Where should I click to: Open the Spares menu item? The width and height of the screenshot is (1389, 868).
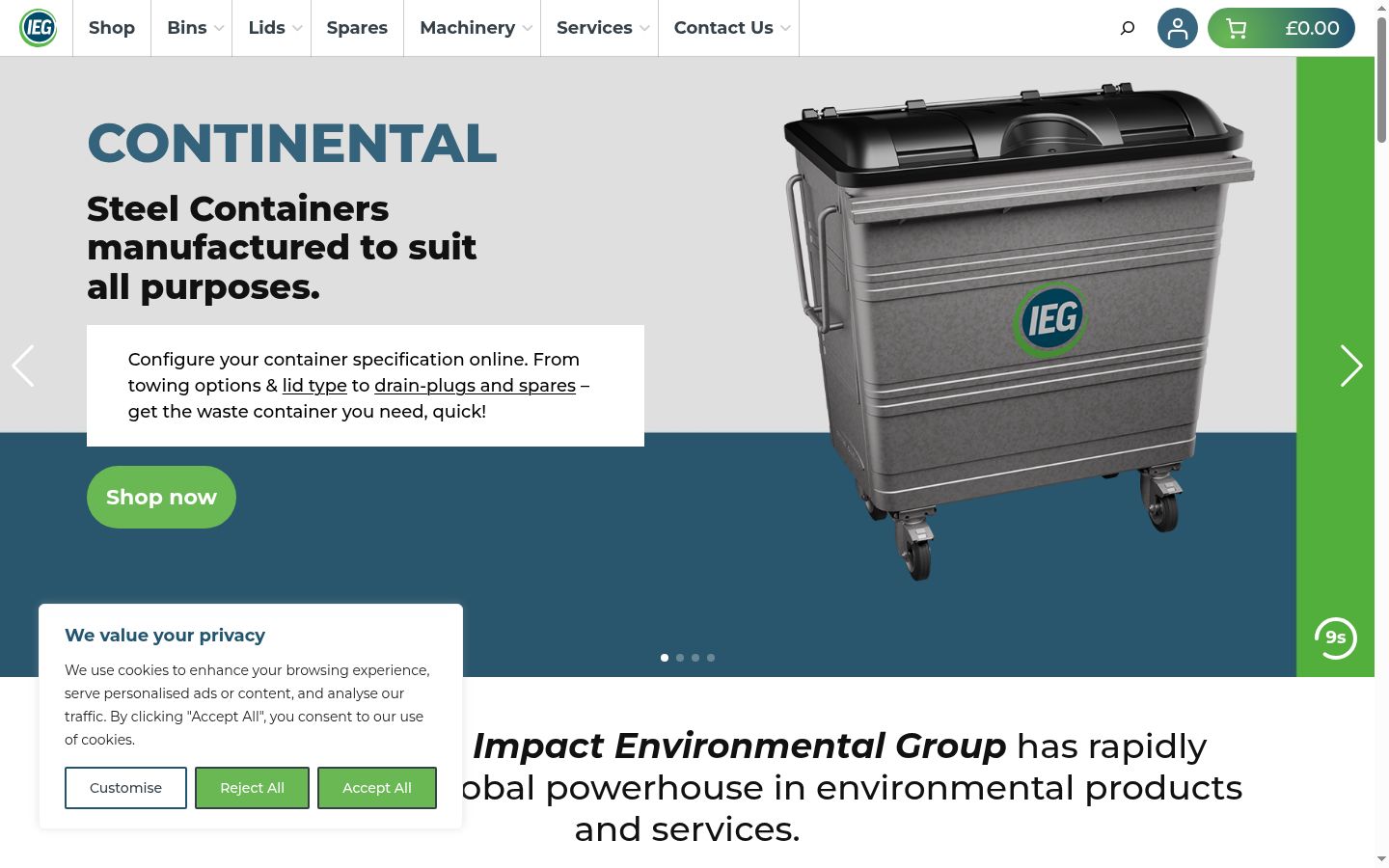coord(357,28)
